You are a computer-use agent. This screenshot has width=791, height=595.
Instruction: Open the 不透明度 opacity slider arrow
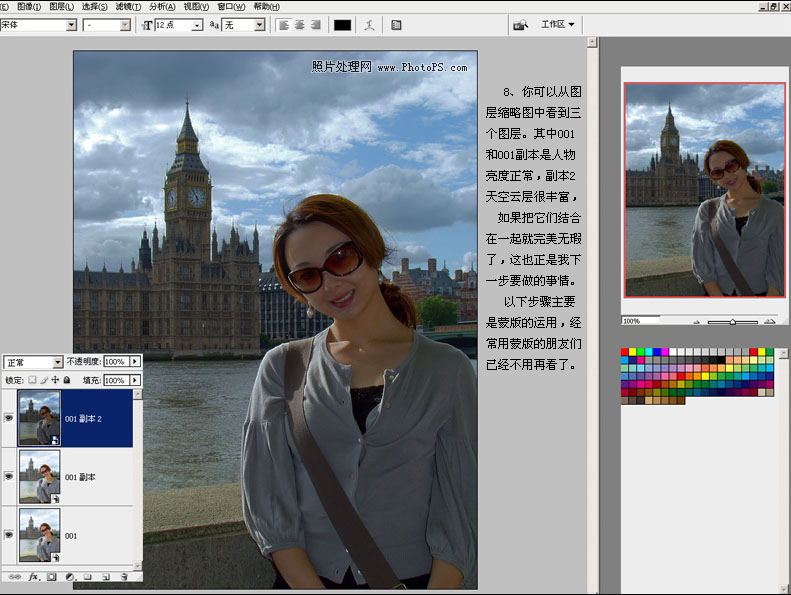[x=135, y=361]
